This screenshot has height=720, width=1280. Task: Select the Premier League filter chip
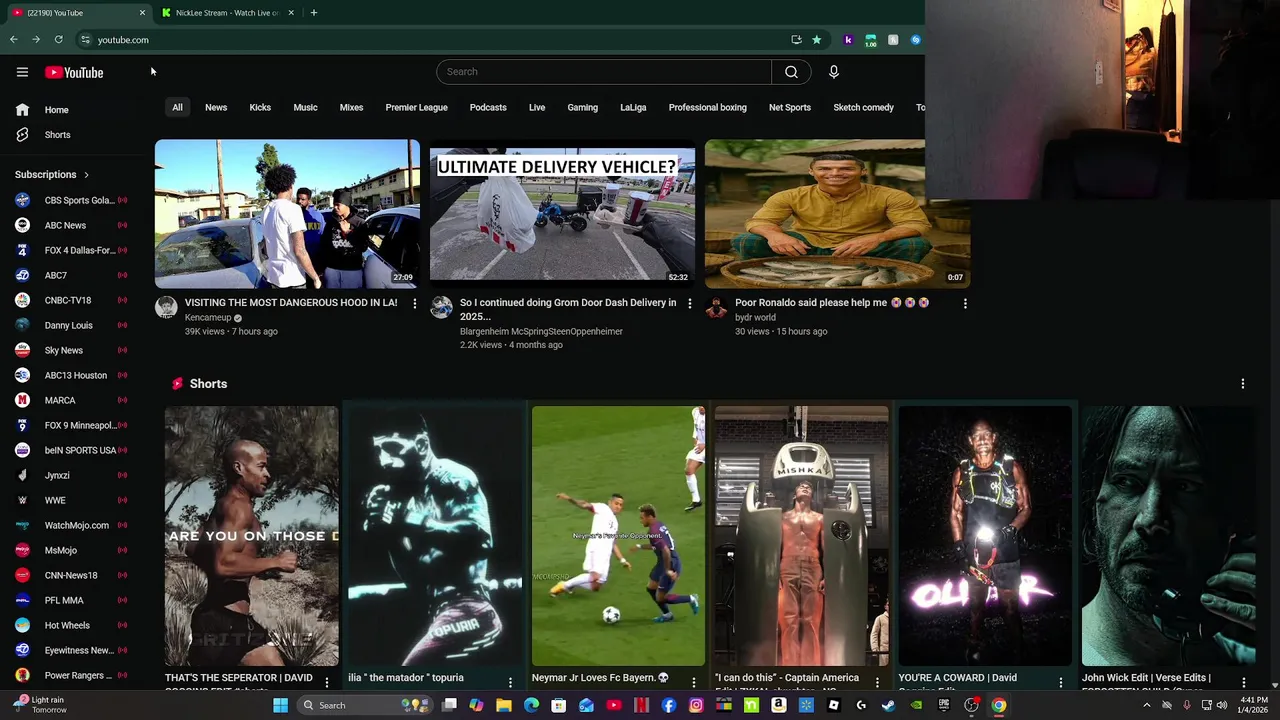416,107
